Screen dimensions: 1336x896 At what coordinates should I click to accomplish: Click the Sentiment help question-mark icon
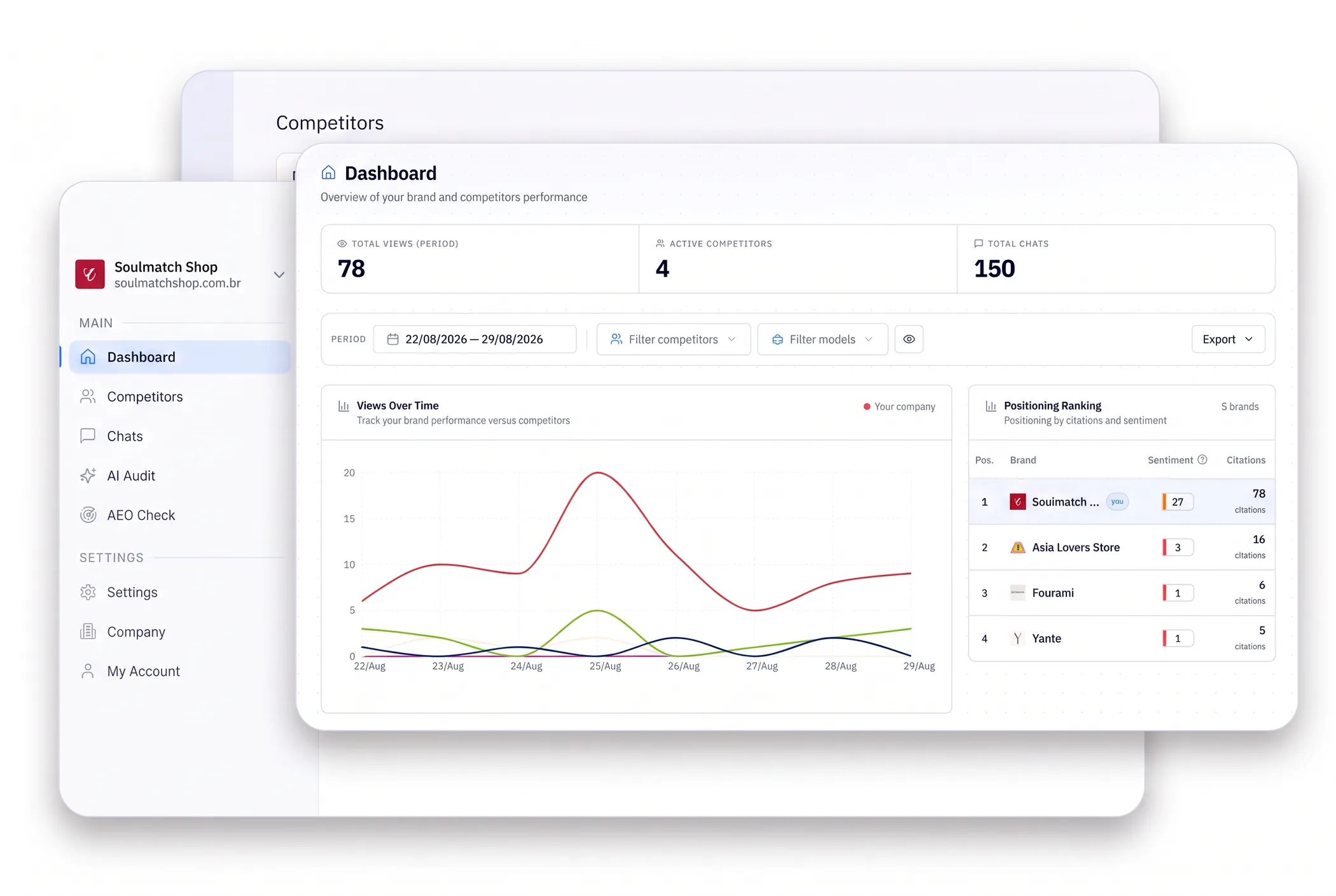(1202, 460)
